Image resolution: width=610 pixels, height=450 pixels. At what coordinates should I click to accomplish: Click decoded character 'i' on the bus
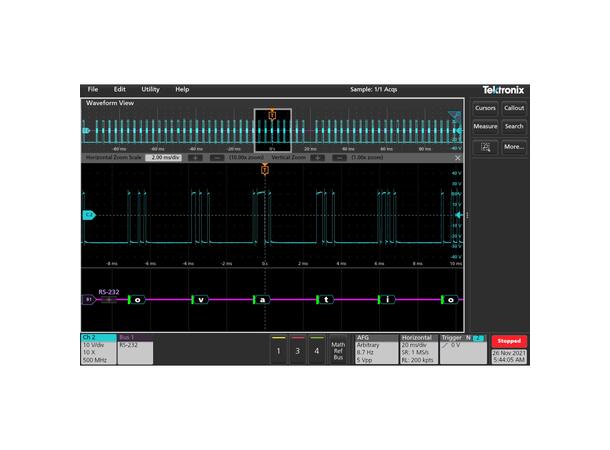387,299
